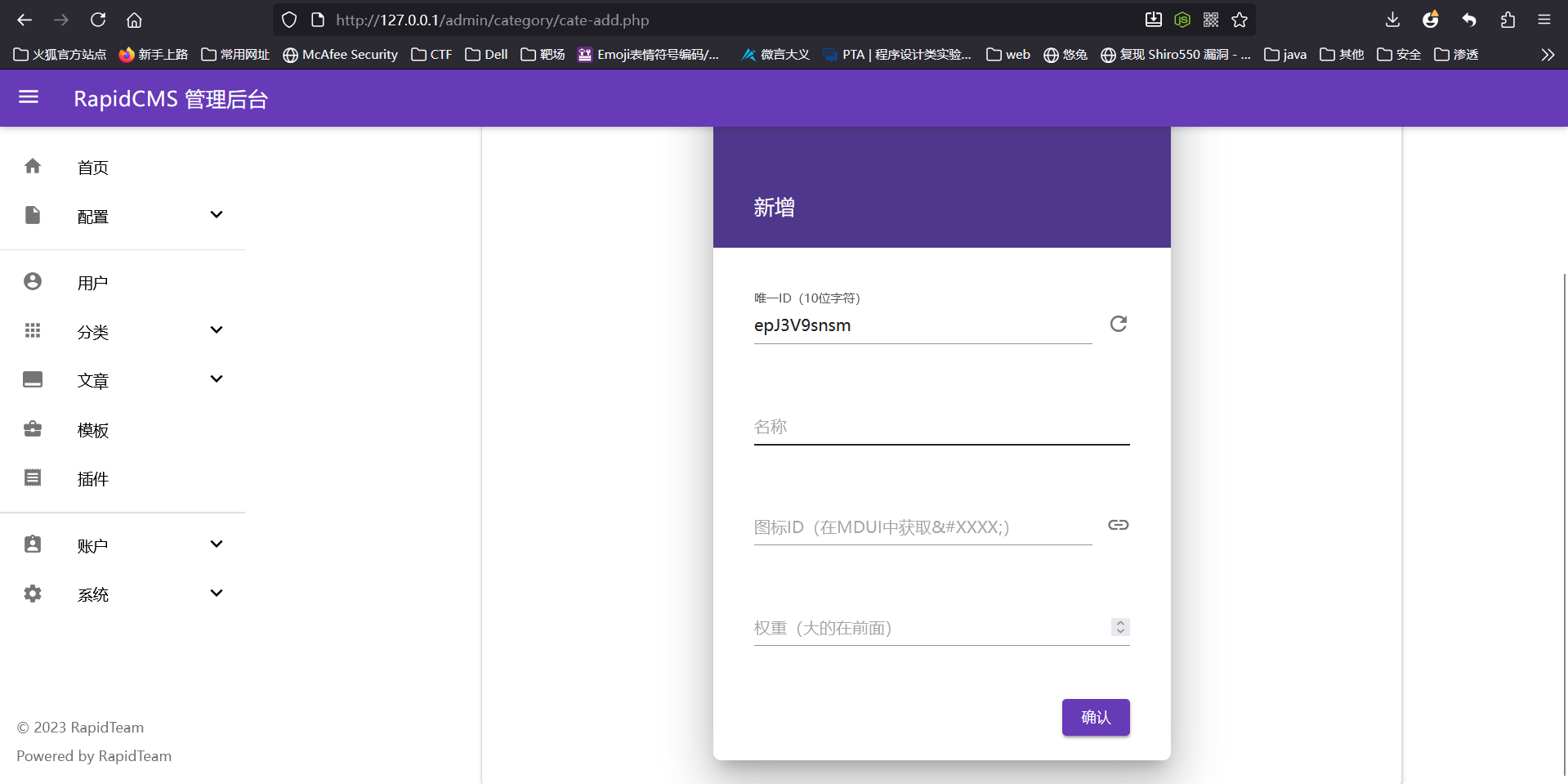Click the link icon beside icon ID field

coord(1118,525)
